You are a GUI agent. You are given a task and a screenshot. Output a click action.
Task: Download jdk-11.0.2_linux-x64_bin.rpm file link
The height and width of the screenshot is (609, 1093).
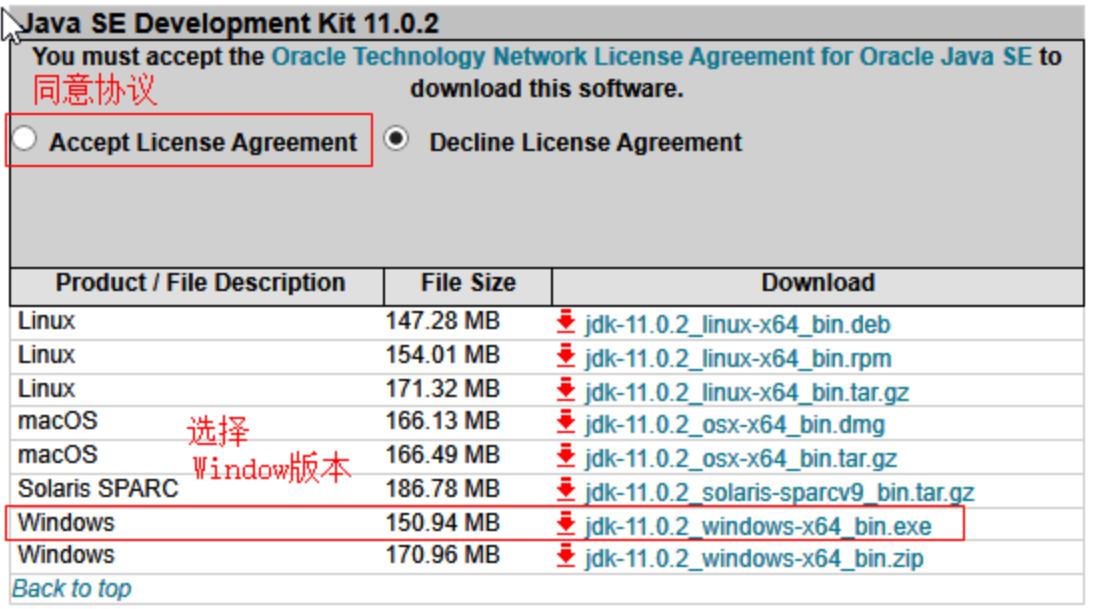click(736, 358)
